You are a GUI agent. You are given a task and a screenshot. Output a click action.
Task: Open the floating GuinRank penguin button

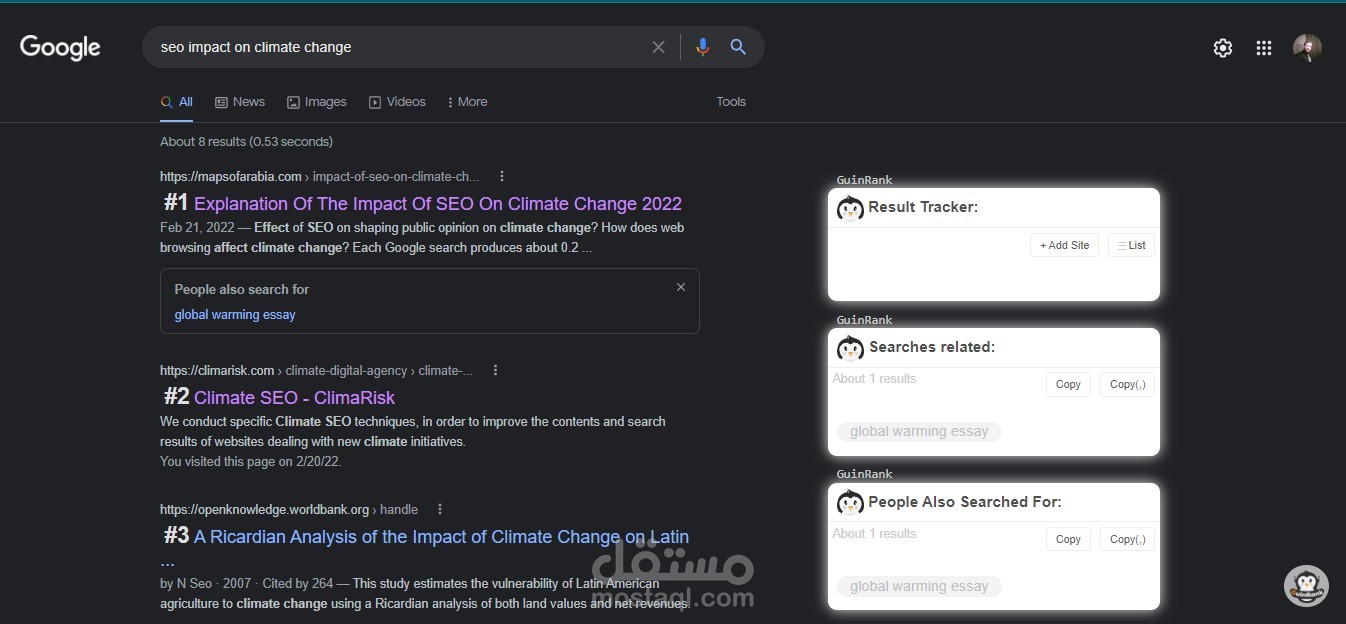[1306, 586]
